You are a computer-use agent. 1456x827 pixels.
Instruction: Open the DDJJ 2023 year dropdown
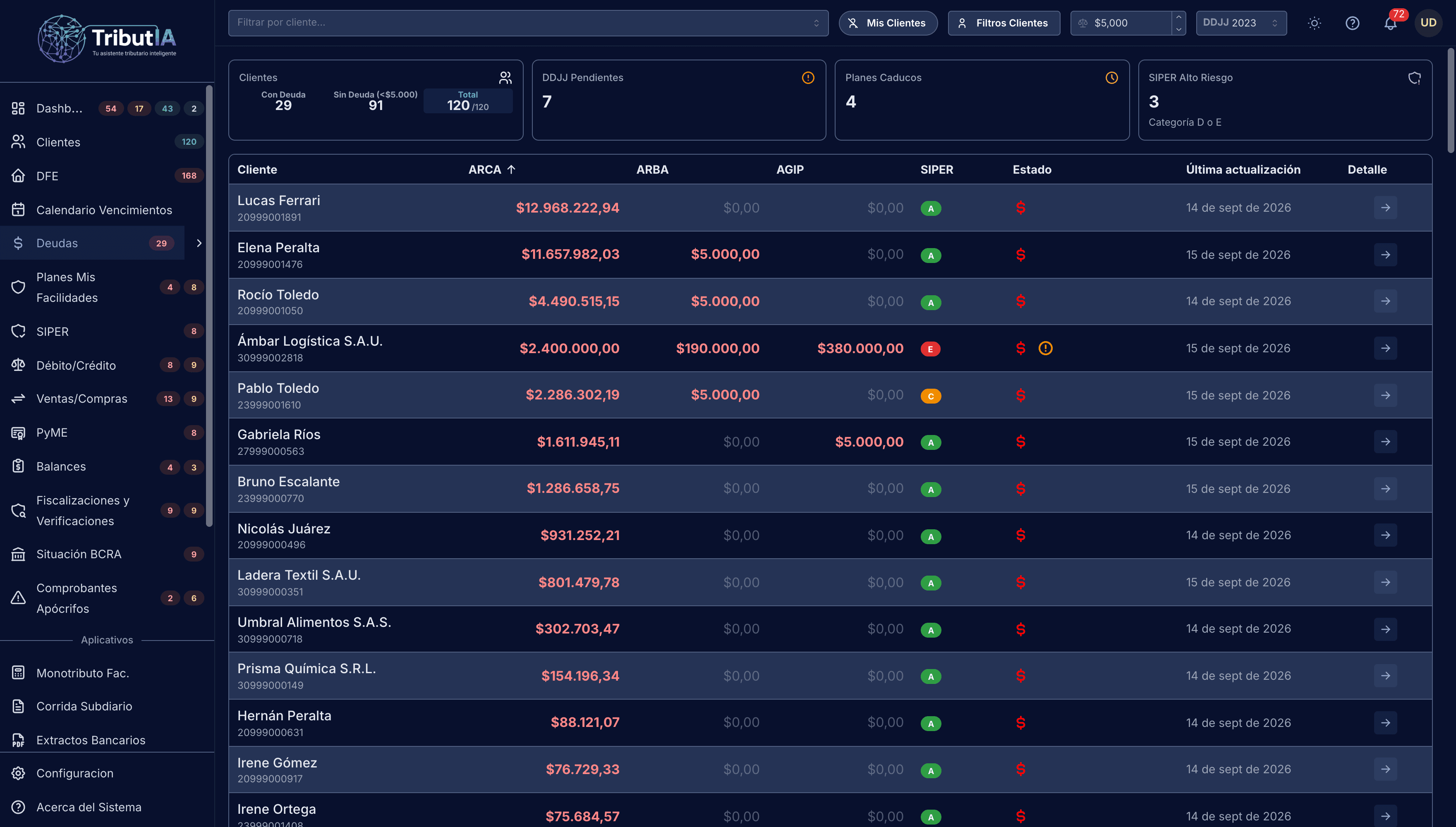pos(1241,23)
